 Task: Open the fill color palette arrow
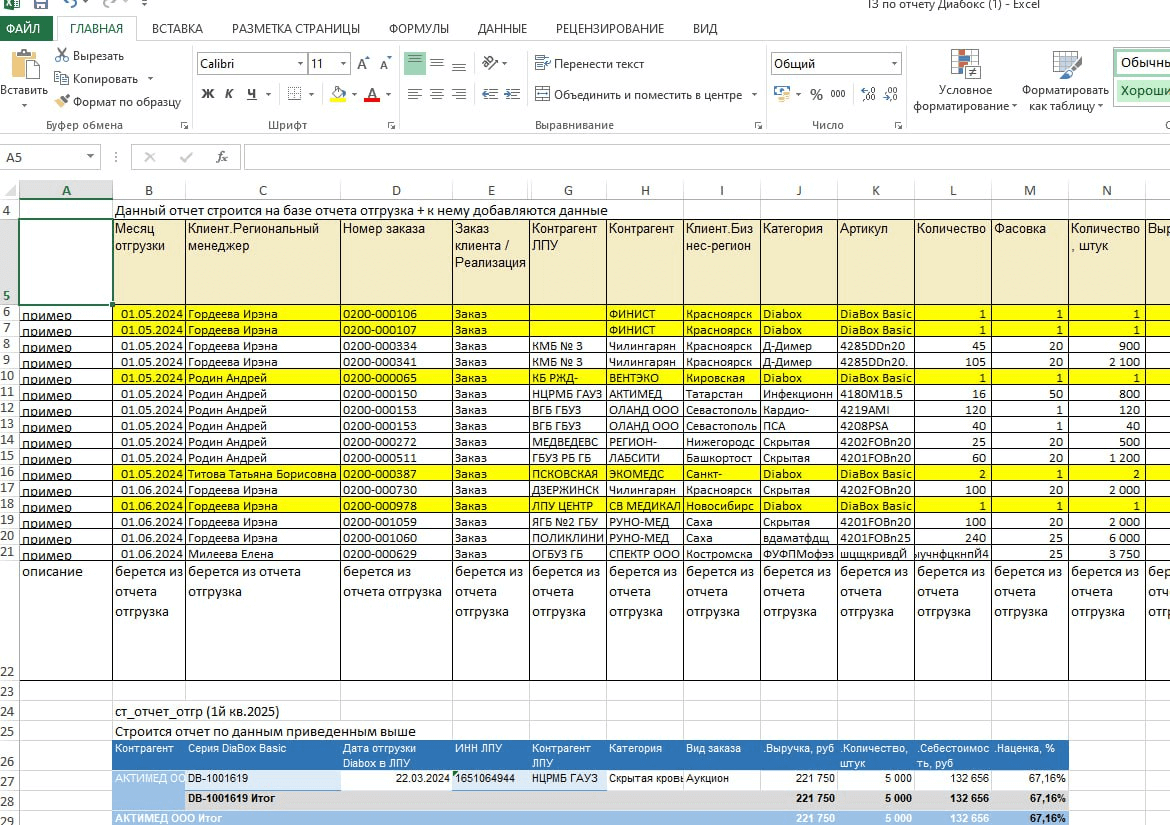(354, 94)
